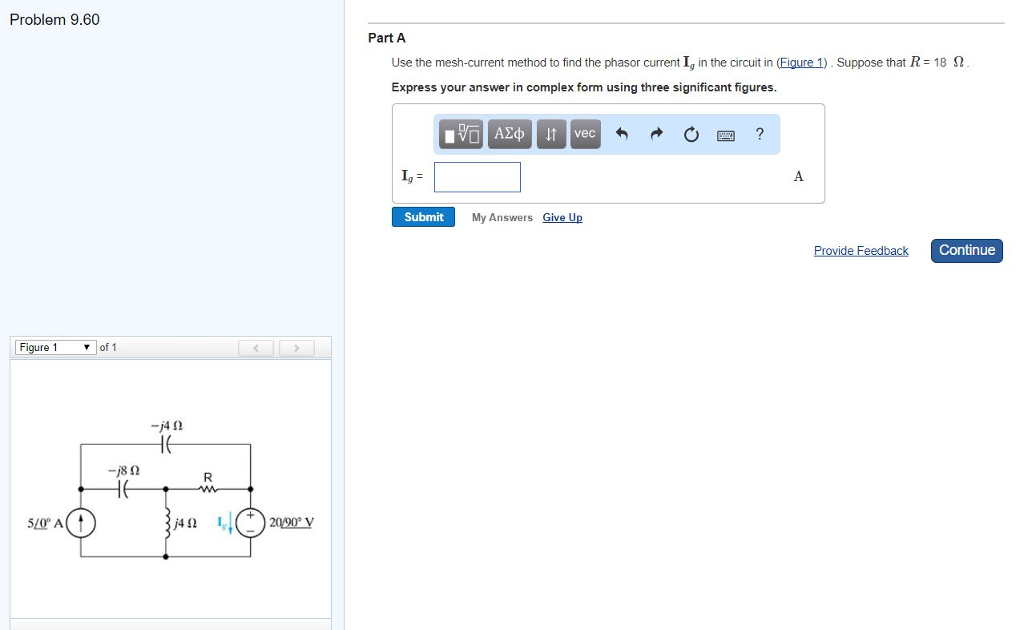Select the Greek letters AΣφ icon
Screen dimensions: 1024x630
click(x=508, y=133)
